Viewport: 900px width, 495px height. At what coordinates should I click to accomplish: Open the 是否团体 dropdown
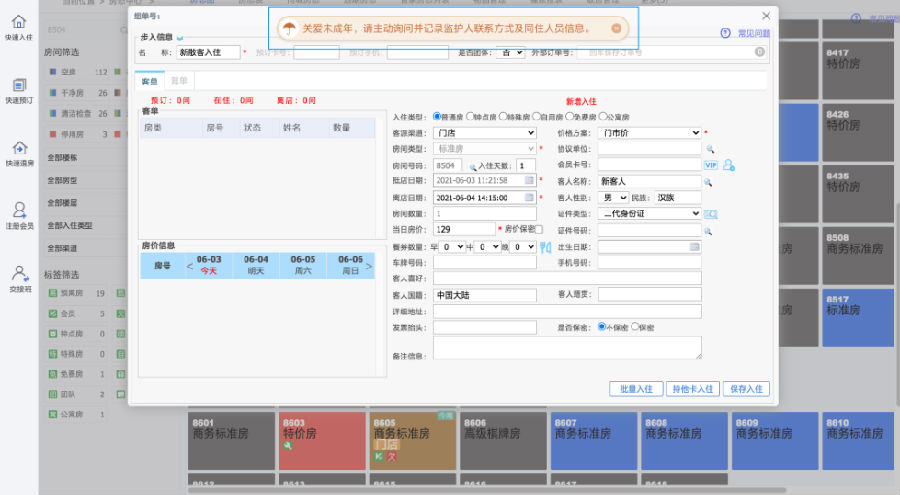[510, 53]
